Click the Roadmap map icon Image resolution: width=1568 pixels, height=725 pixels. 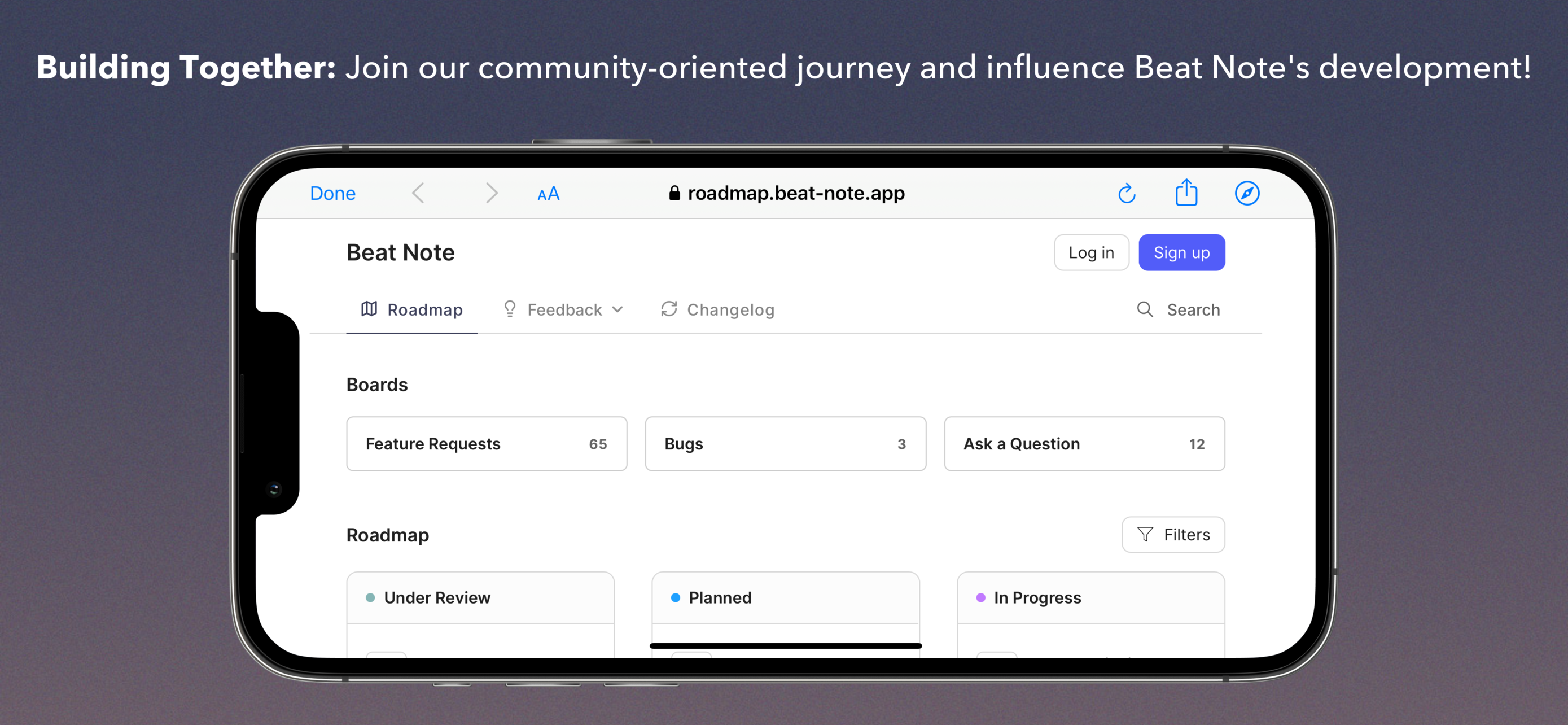click(369, 309)
